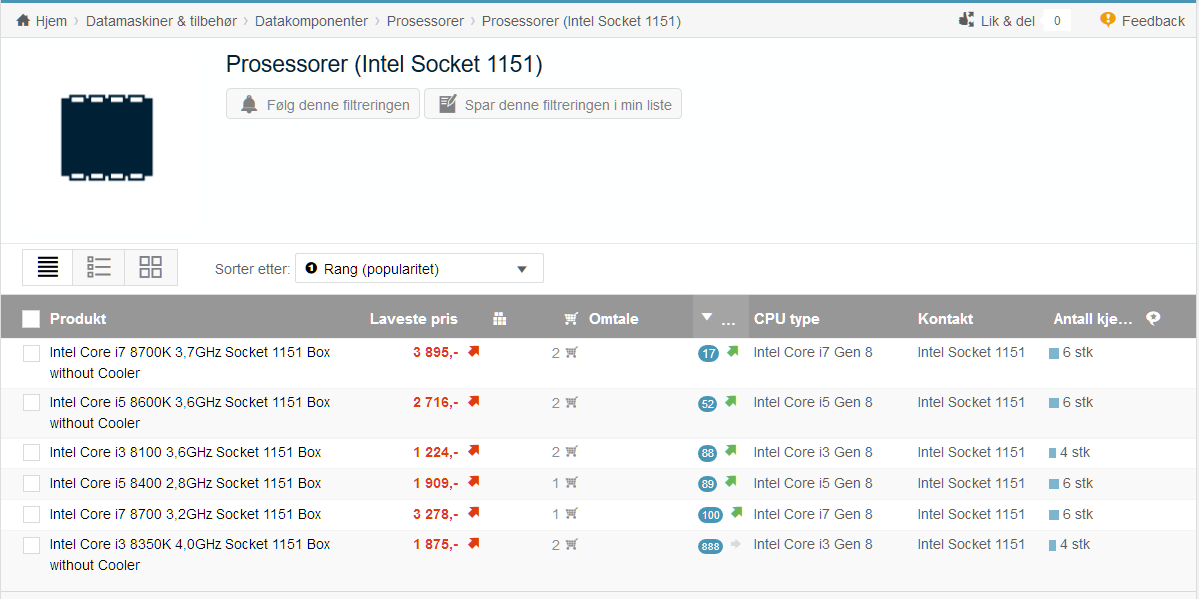Image resolution: width=1199 pixels, height=599 pixels.
Task: Click price 1 224,- for i3 8100
Action: (436, 453)
